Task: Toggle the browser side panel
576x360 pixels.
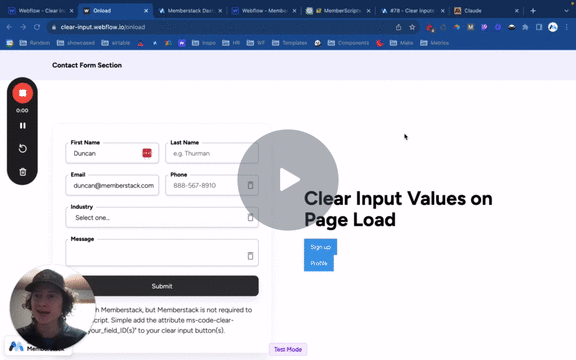Action: point(539,27)
